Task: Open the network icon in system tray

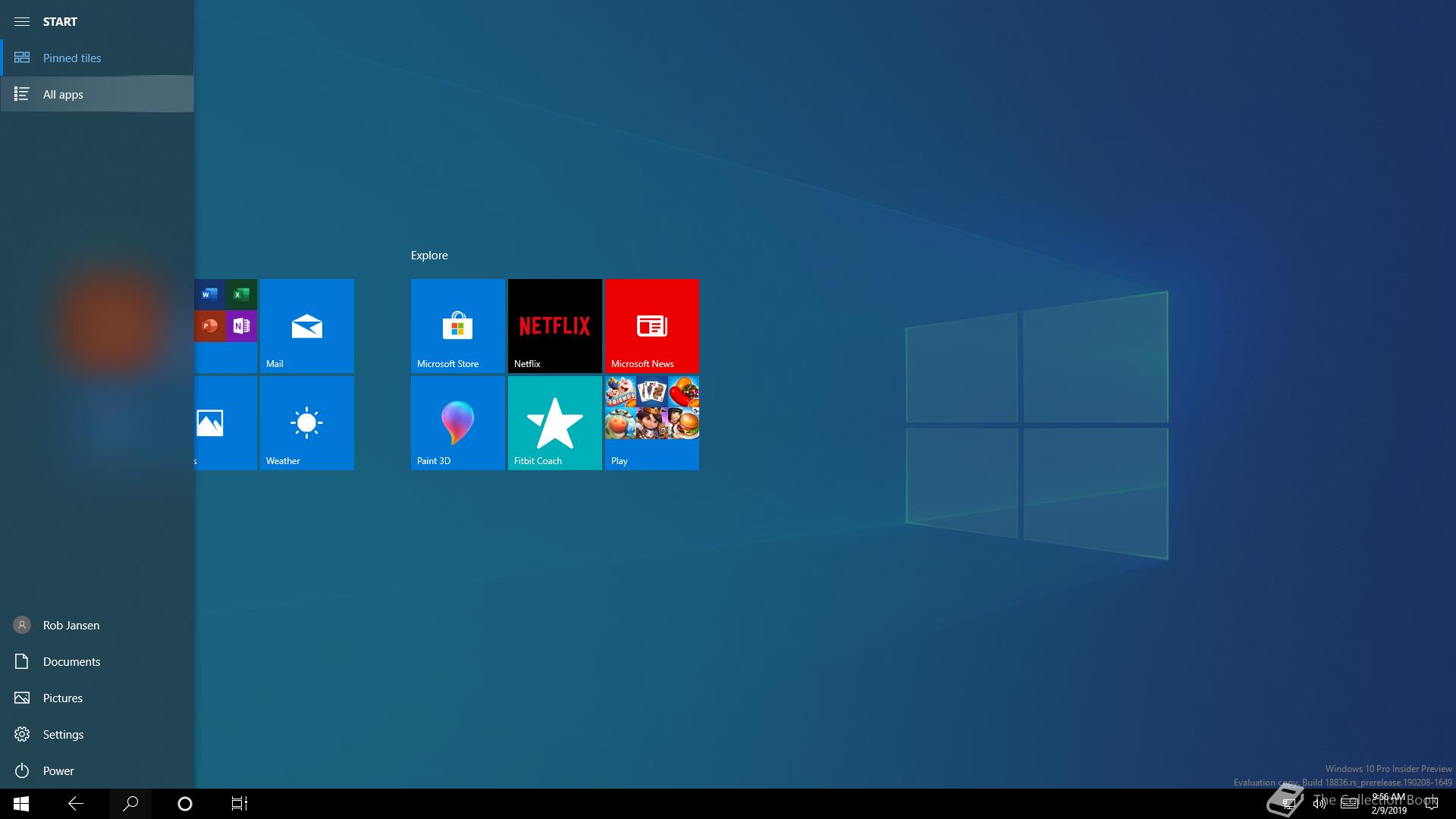Action: click(x=1288, y=804)
